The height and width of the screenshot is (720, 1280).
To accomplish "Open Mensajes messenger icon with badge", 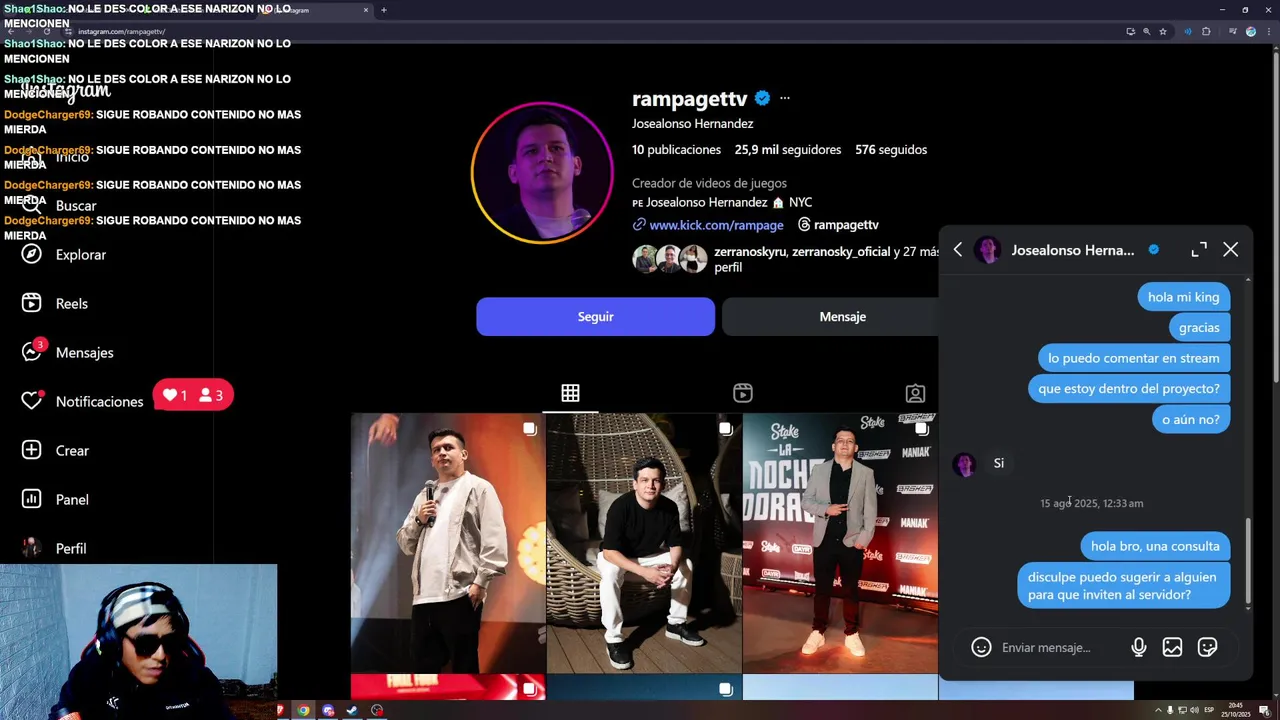I will (32, 352).
